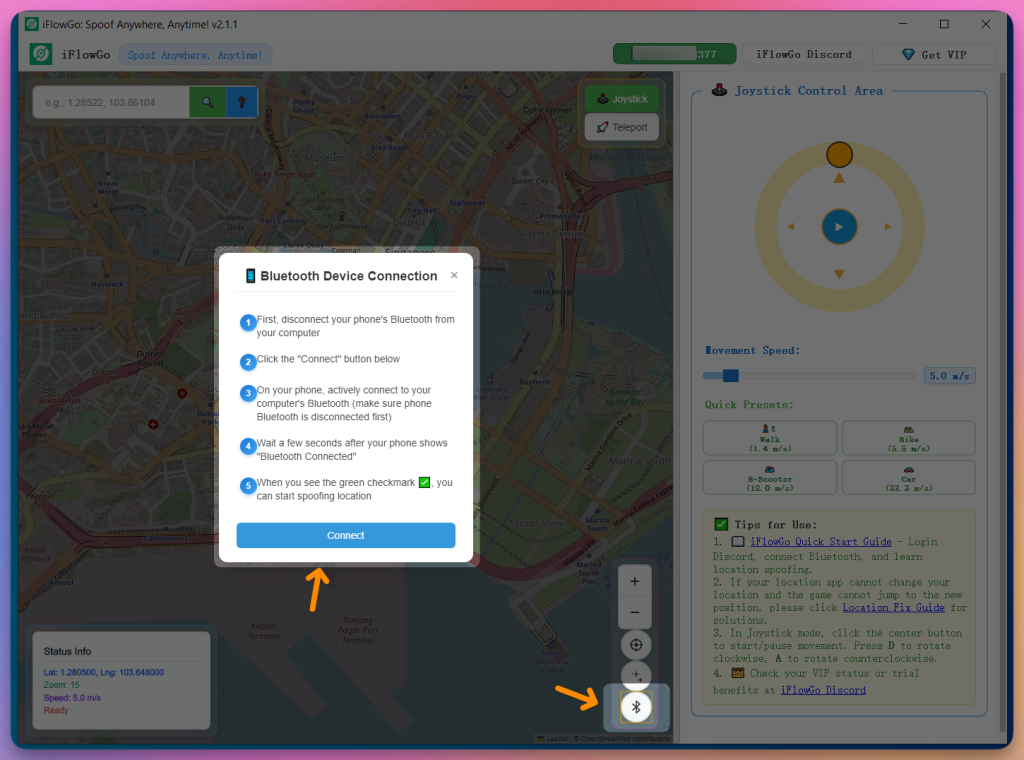
Task: Click the 5.0 m/s speed value box
Action: click(949, 376)
